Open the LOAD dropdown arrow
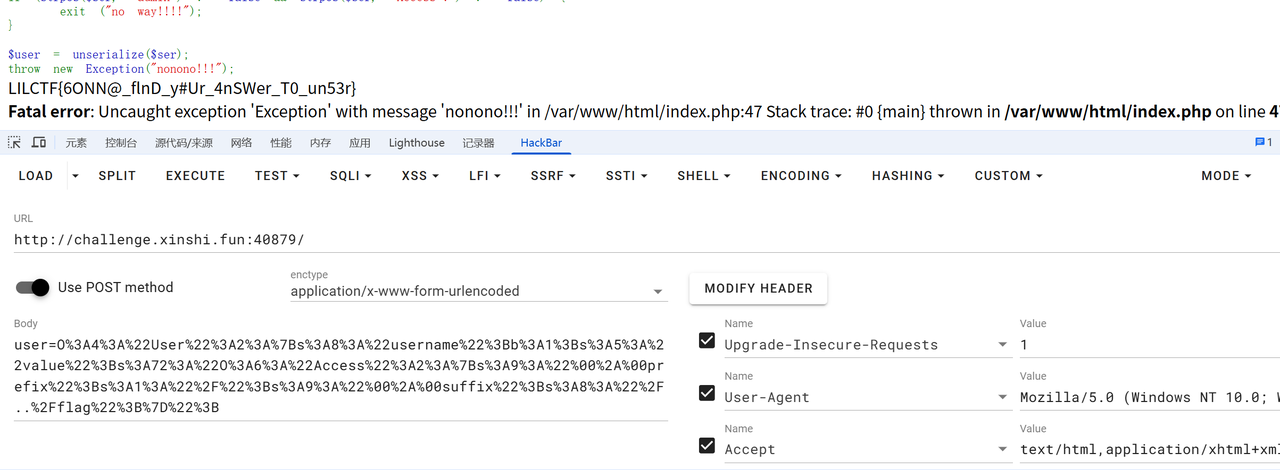Image resolution: width=1280 pixels, height=470 pixels. 75,176
